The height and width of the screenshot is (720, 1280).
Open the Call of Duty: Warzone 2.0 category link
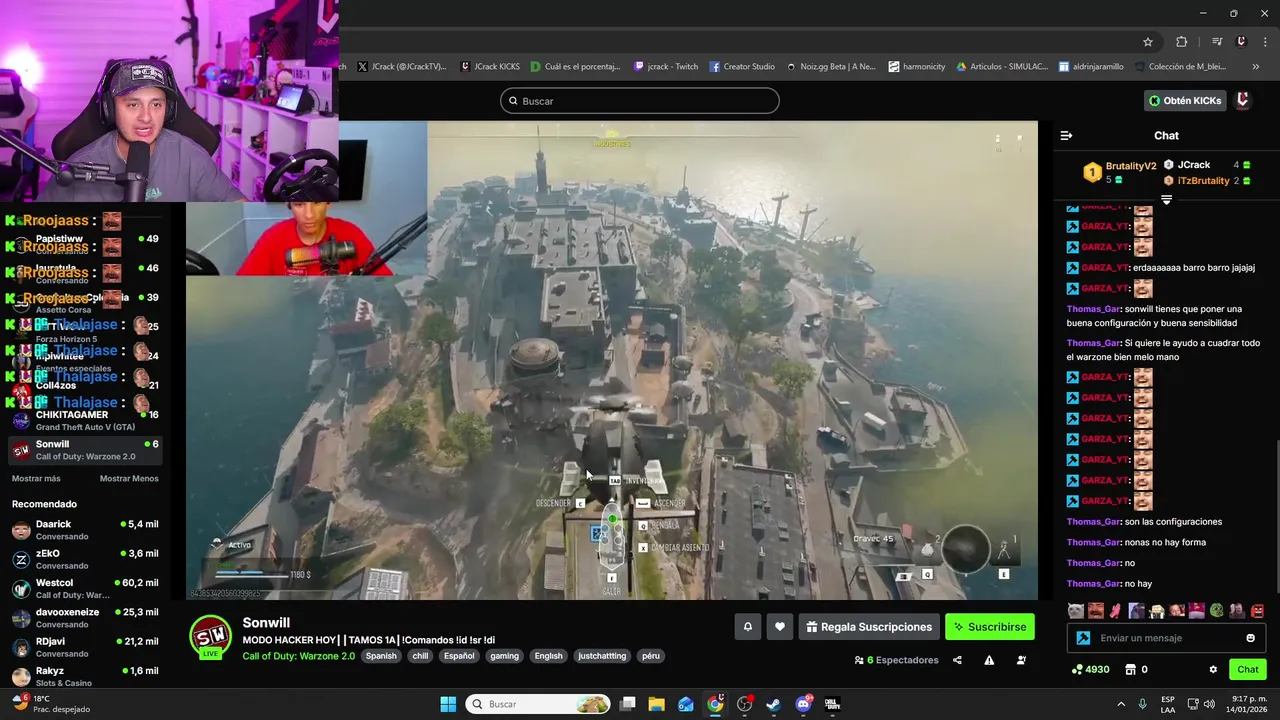pyautogui.click(x=299, y=656)
